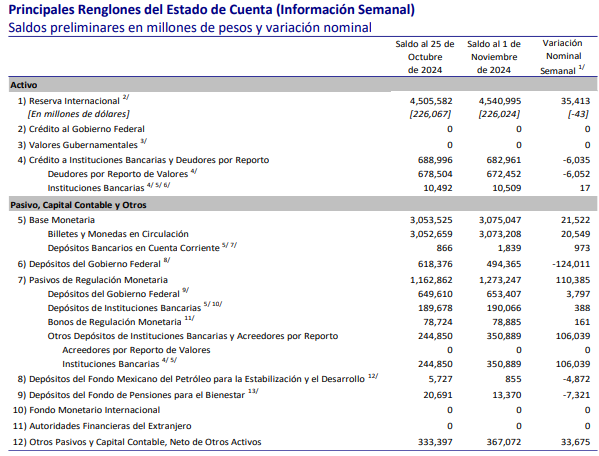Click value 4,540,995 in Reserva Internacional row
599x456 pixels.
pos(500,101)
